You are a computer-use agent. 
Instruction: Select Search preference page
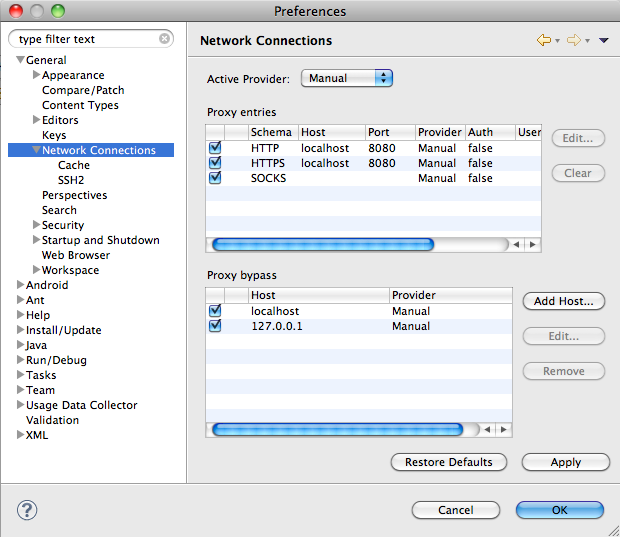[59, 210]
